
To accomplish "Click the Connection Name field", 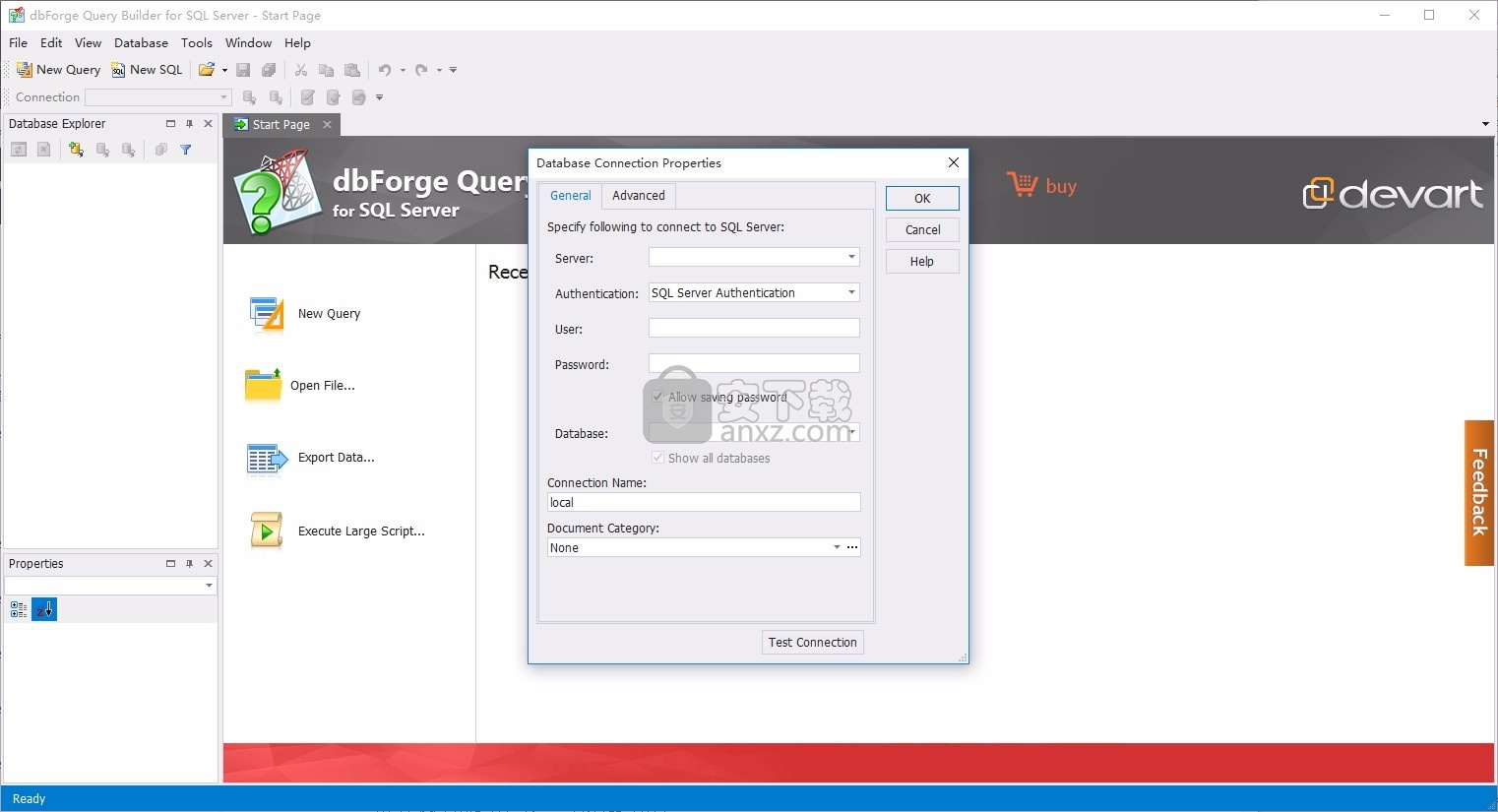I will 704,502.
